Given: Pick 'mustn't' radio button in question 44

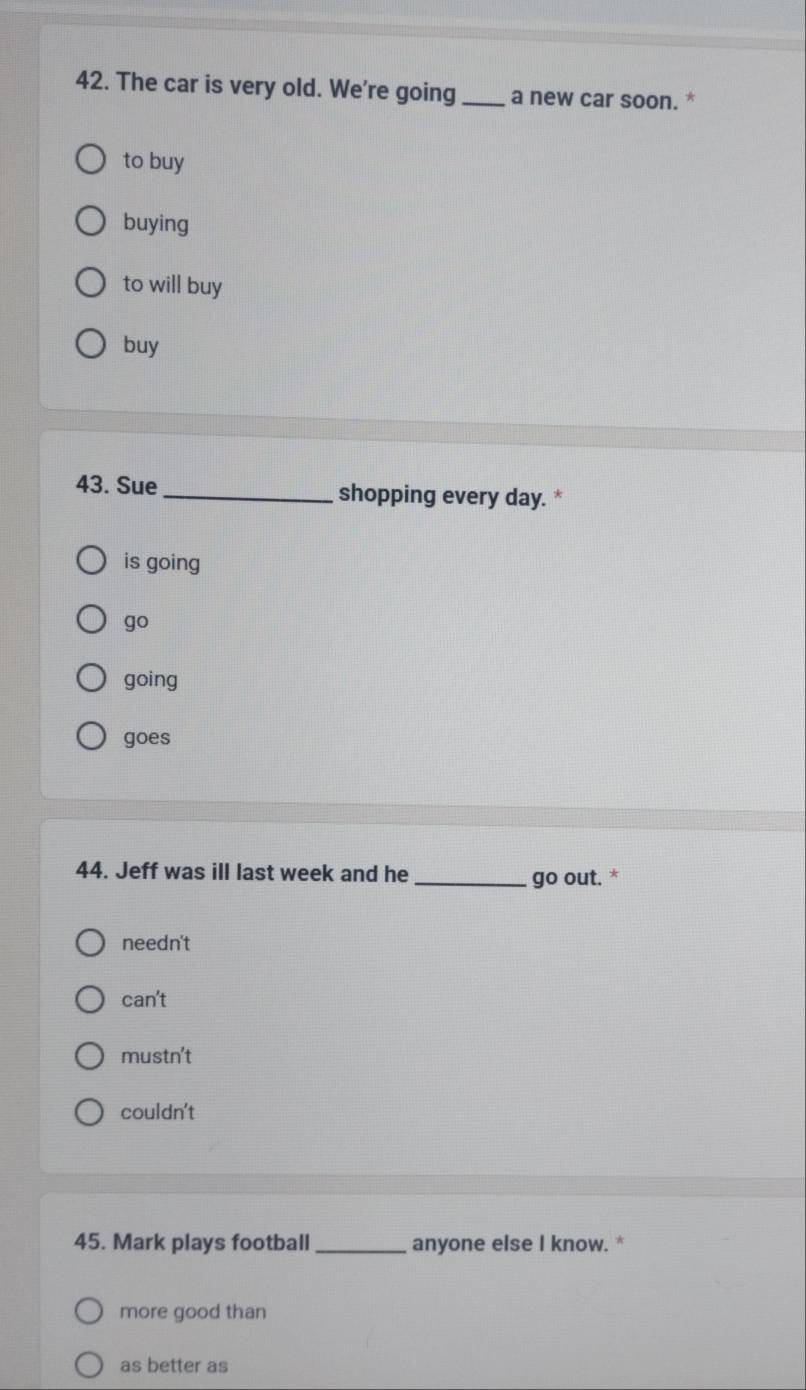Looking at the screenshot, I should [x=91, y=1056].
